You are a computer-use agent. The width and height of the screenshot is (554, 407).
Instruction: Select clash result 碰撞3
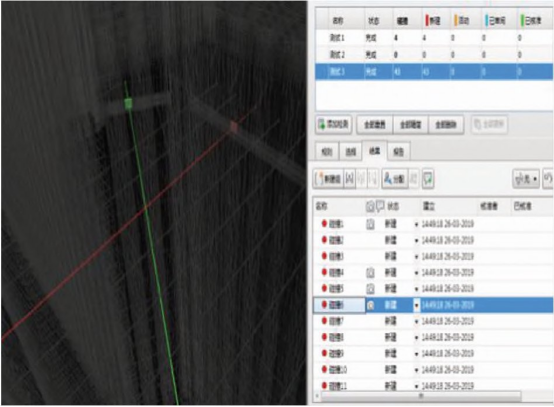pos(433,256)
